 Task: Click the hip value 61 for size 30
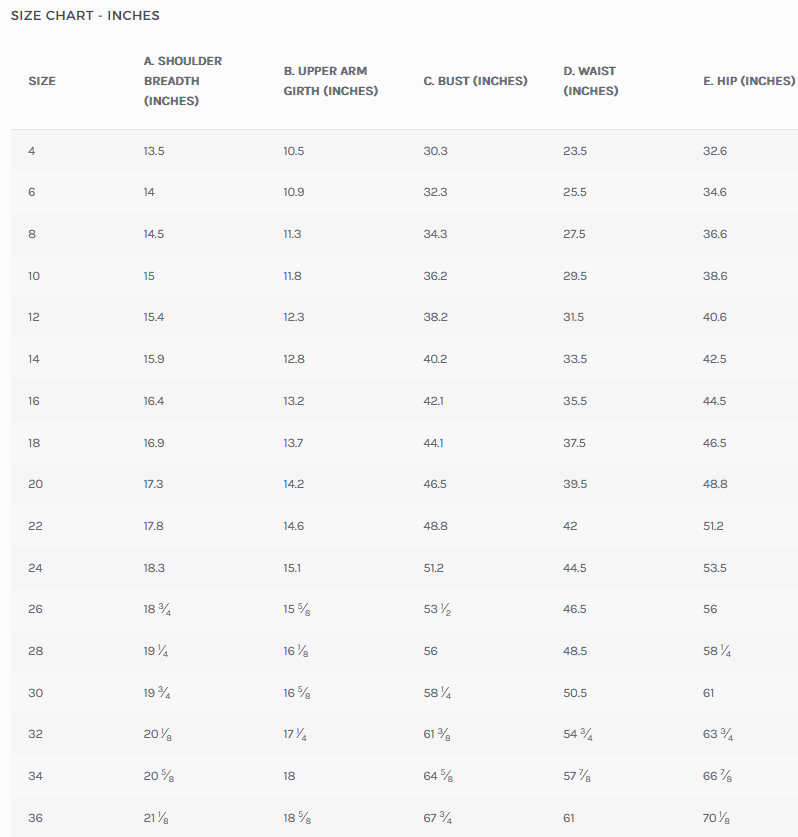pos(709,693)
